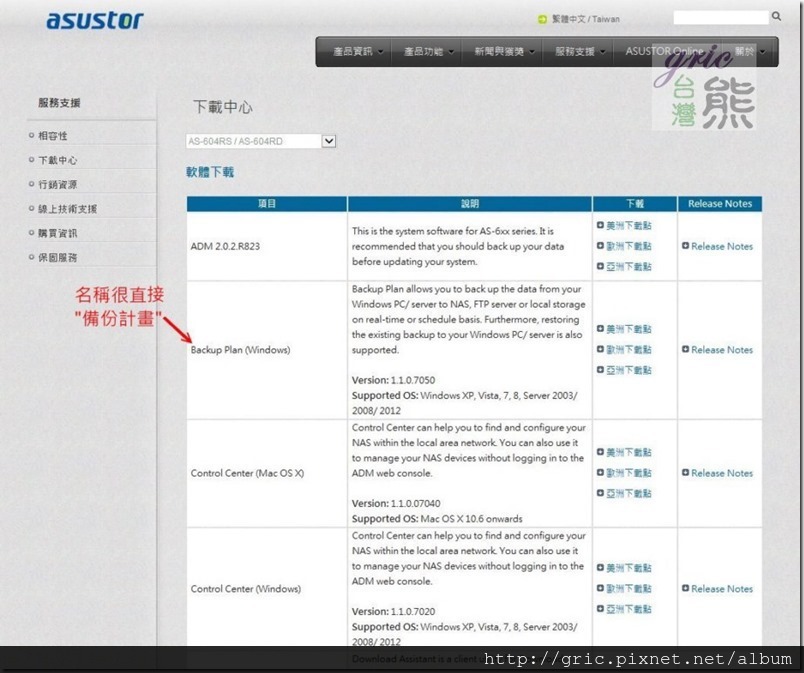Viewport: 804px width, 673px height.
Task: Select 下載中心 in the sidebar
Action: pos(57,160)
